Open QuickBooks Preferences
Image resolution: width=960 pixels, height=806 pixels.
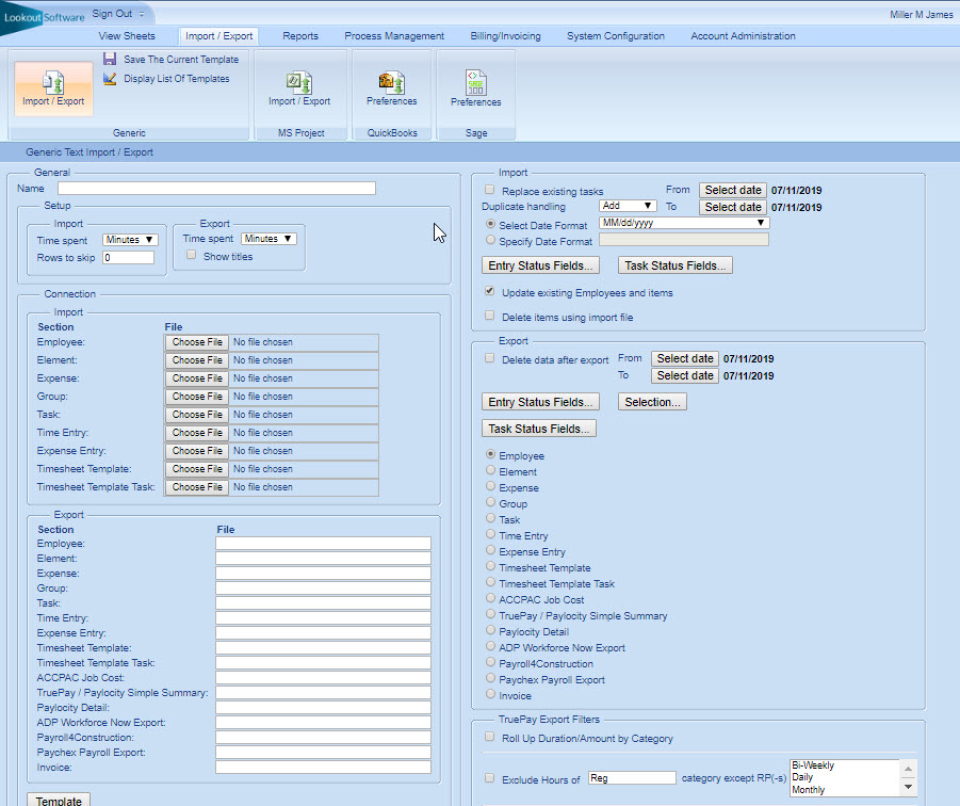pyautogui.click(x=391, y=91)
